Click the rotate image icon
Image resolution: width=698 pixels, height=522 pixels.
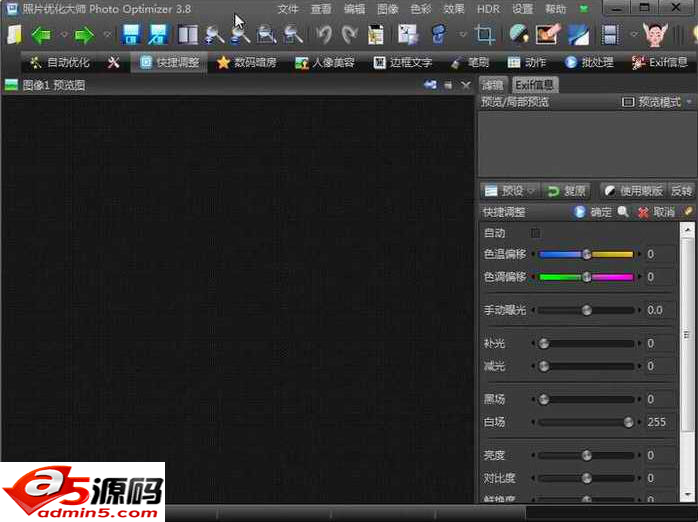click(x=438, y=35)
